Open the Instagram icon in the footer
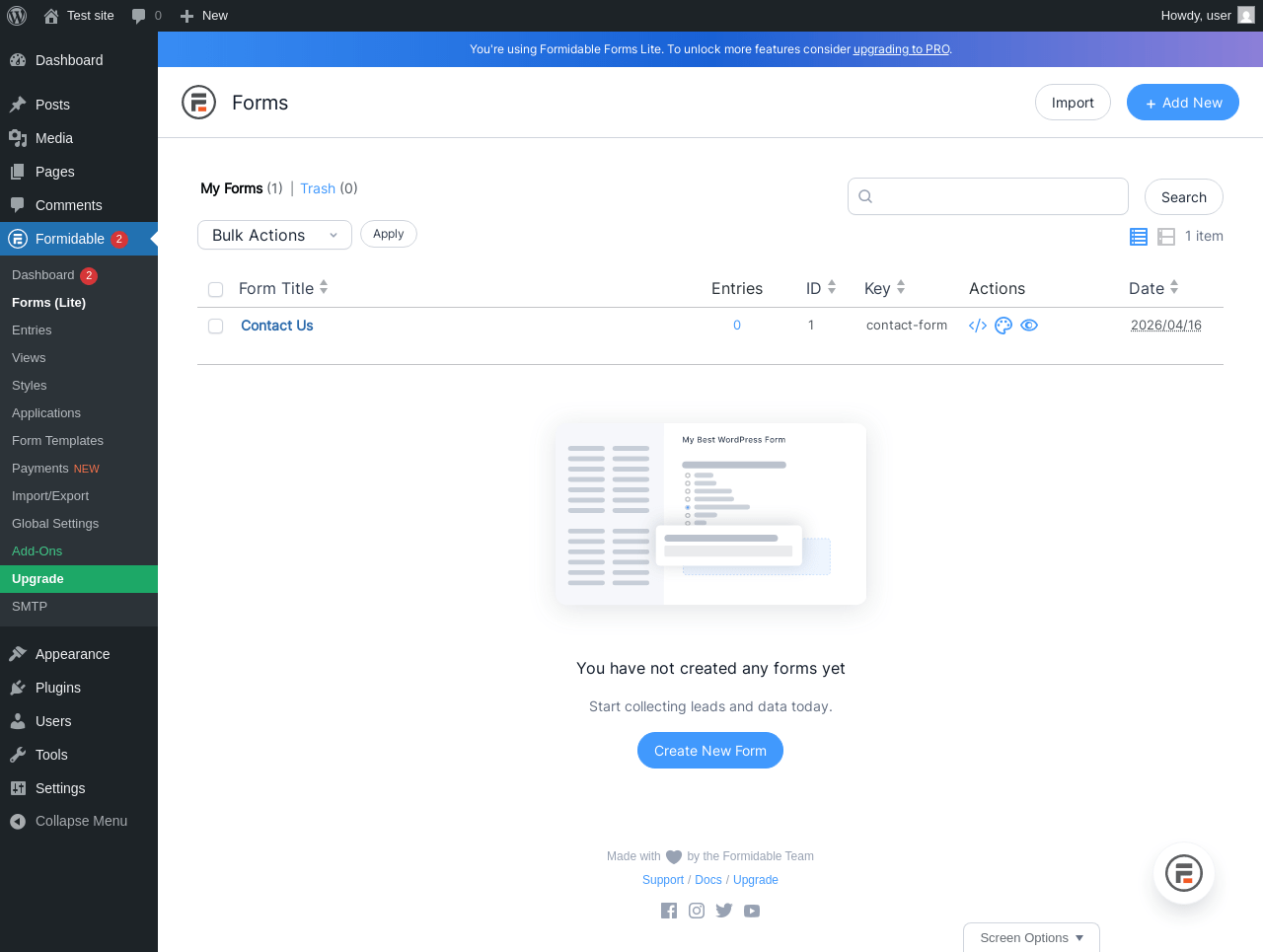 pyautogui.click(x=697, y=911)
